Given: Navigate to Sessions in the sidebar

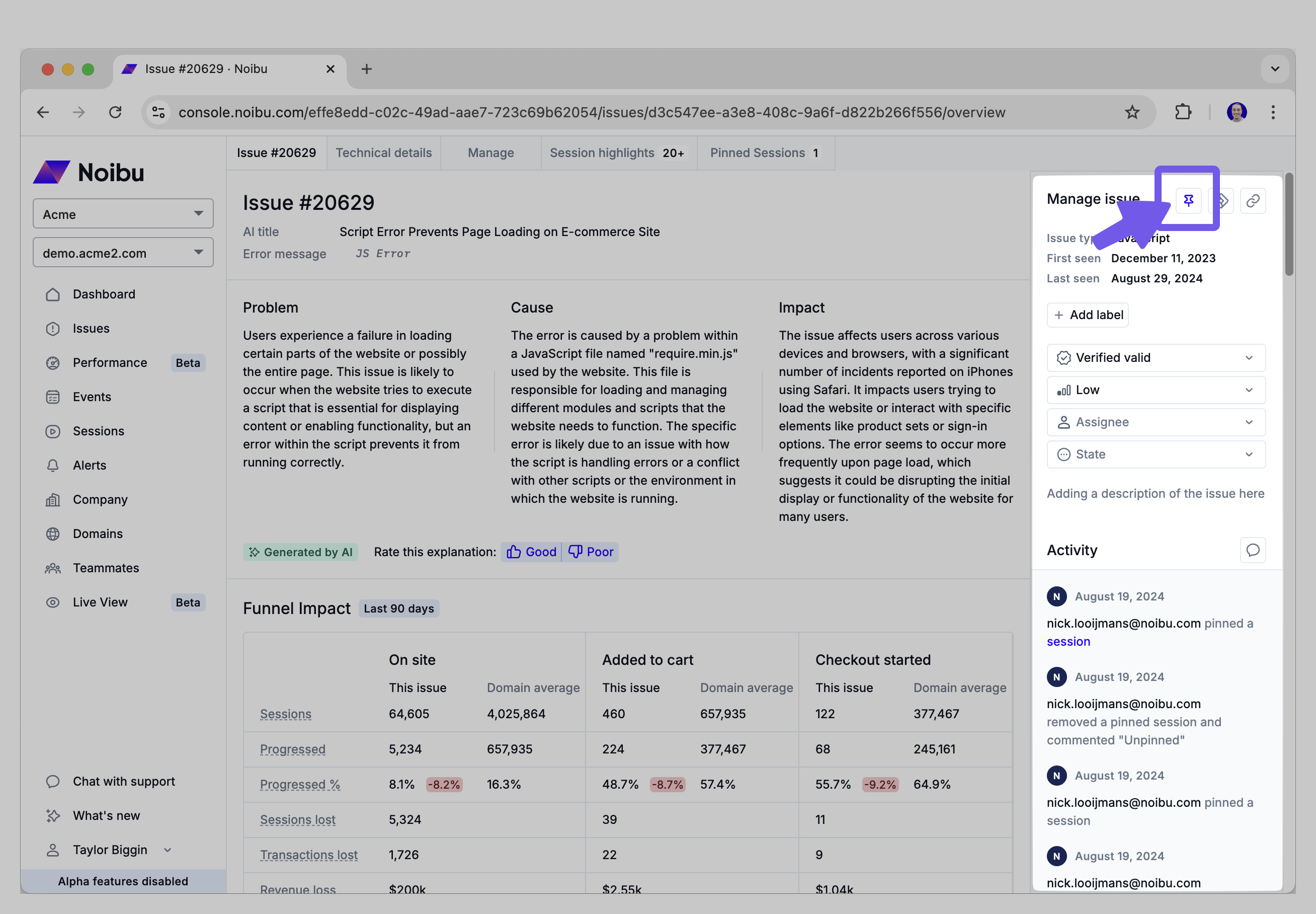Looking at the screenshot, I should point(98,431).
